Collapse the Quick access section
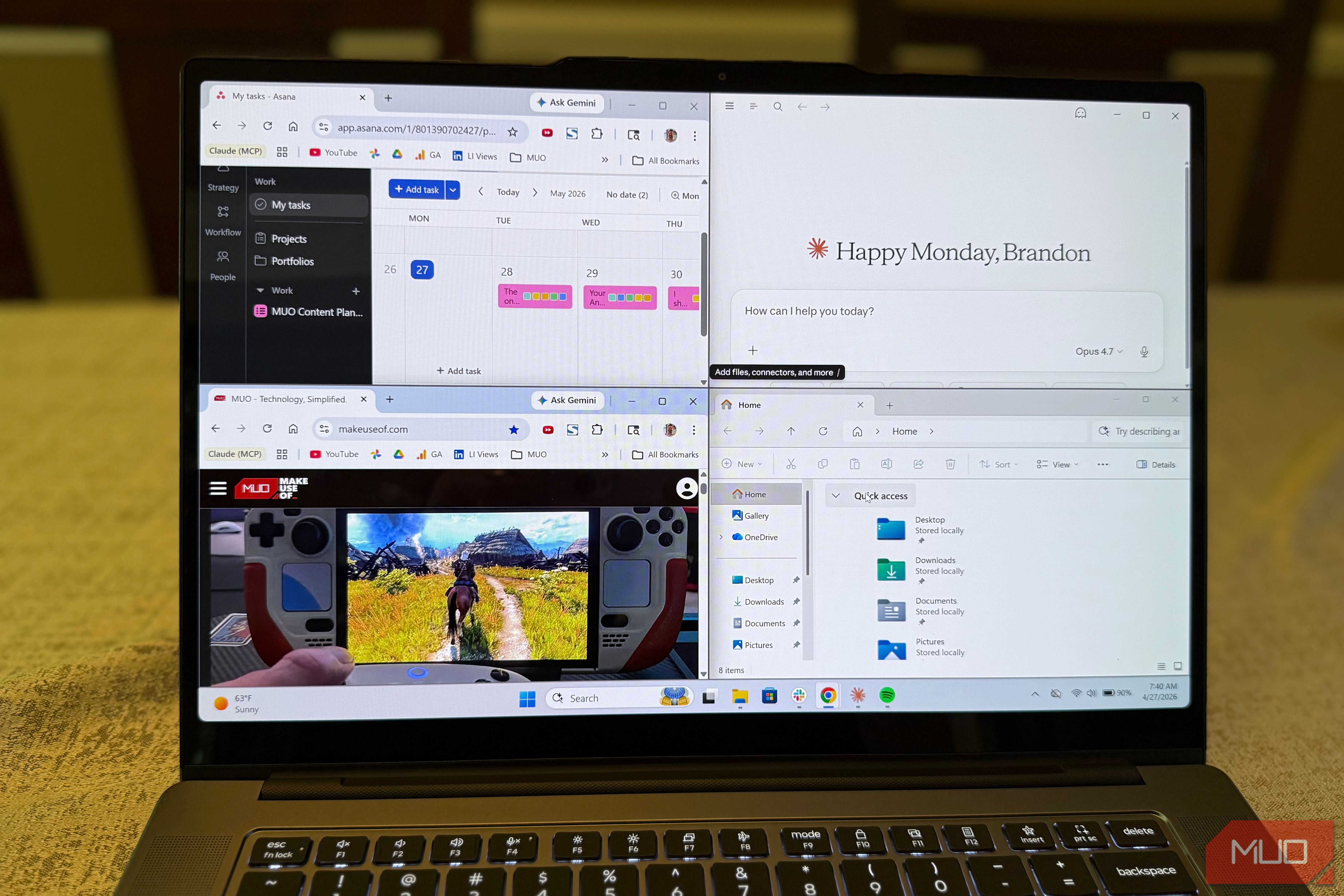The image size is (1344, 896). point(836,496)
